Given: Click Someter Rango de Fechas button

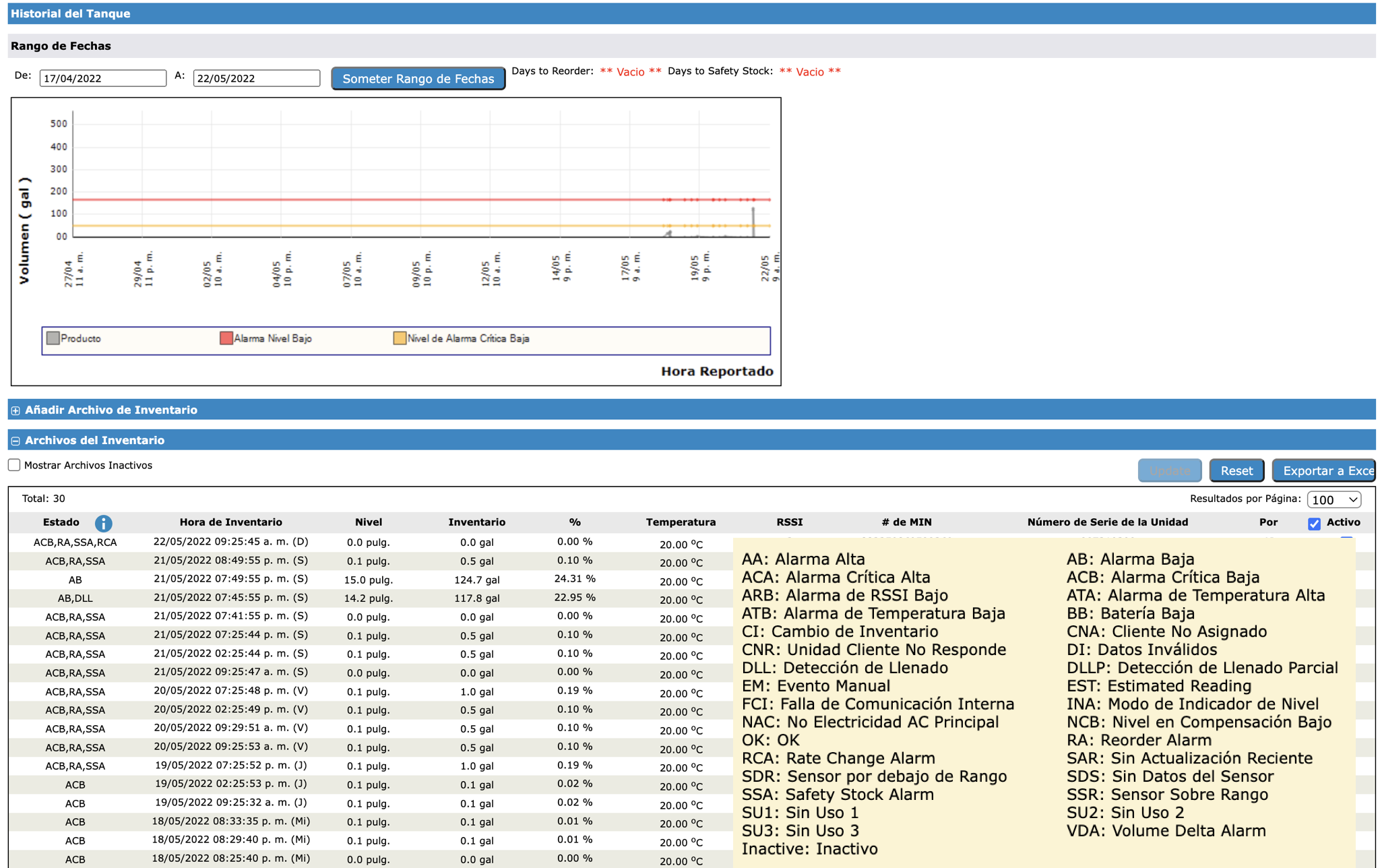Looking at the screenshot, I should click(418, 78).
